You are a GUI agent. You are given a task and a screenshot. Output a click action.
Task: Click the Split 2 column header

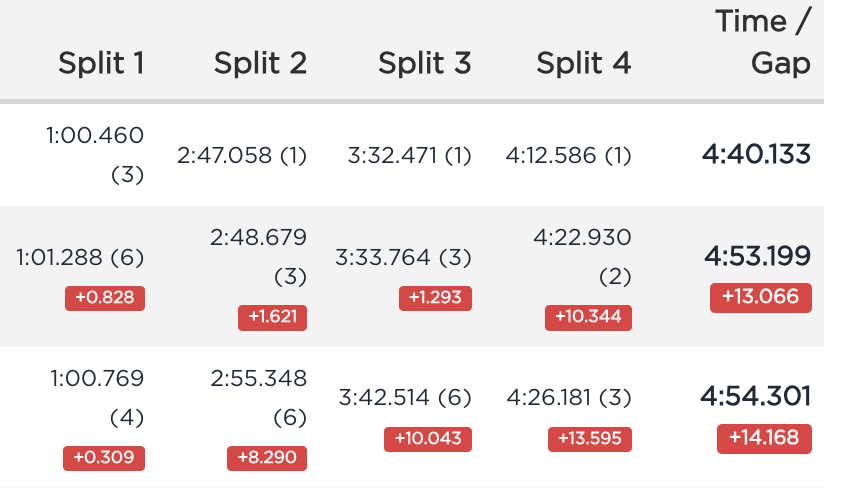260,63
